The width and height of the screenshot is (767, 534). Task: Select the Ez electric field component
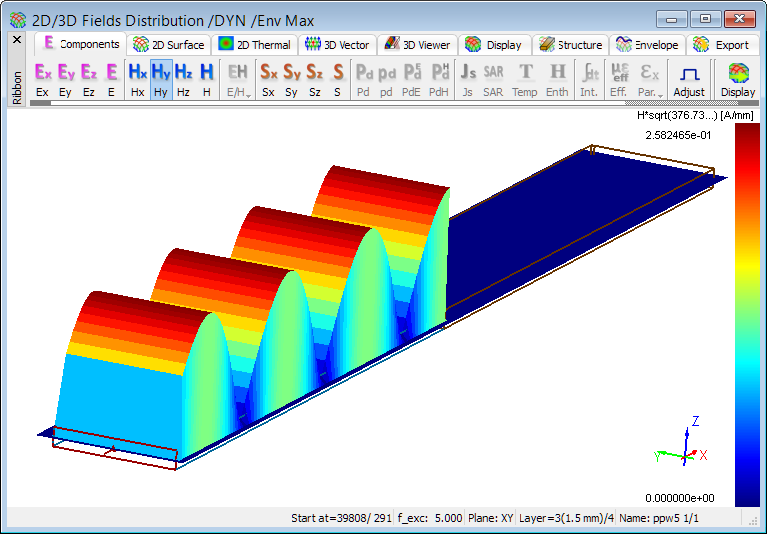(x=88, y=79)
